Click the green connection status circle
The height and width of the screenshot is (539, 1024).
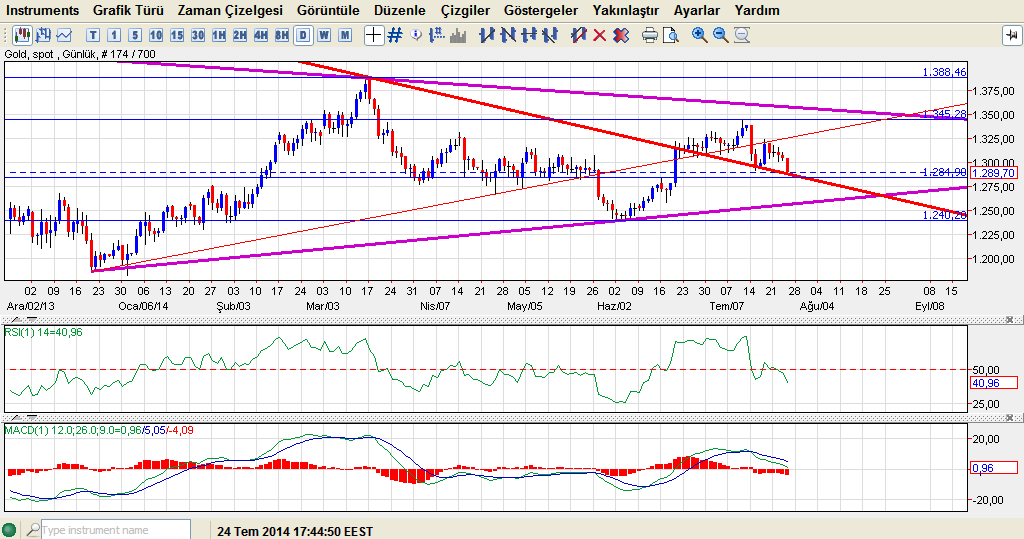click(x=9, y=529)
